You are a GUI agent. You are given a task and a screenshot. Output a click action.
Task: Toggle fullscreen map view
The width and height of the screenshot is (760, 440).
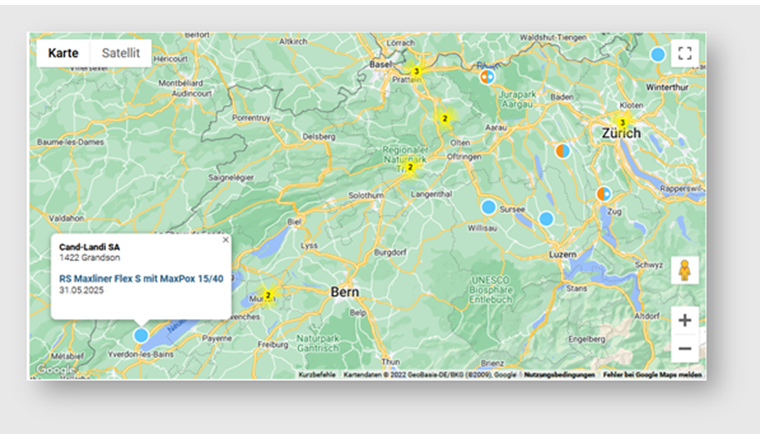[684, 54]
